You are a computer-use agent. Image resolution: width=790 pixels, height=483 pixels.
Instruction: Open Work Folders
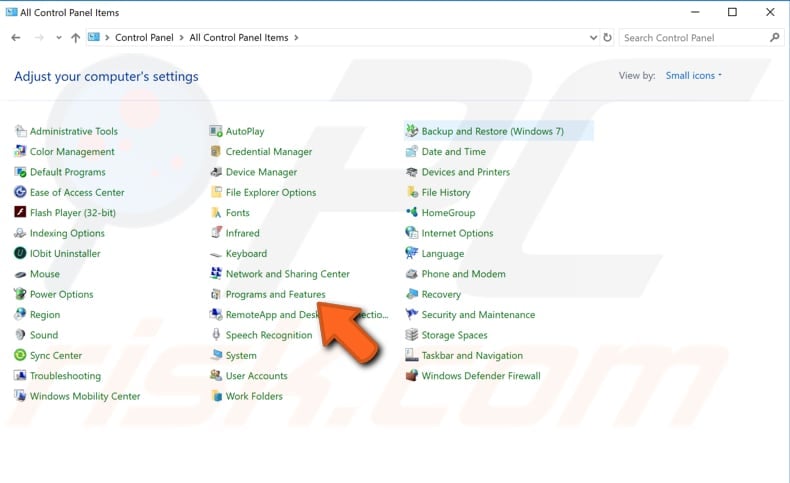tap(254, 396)
